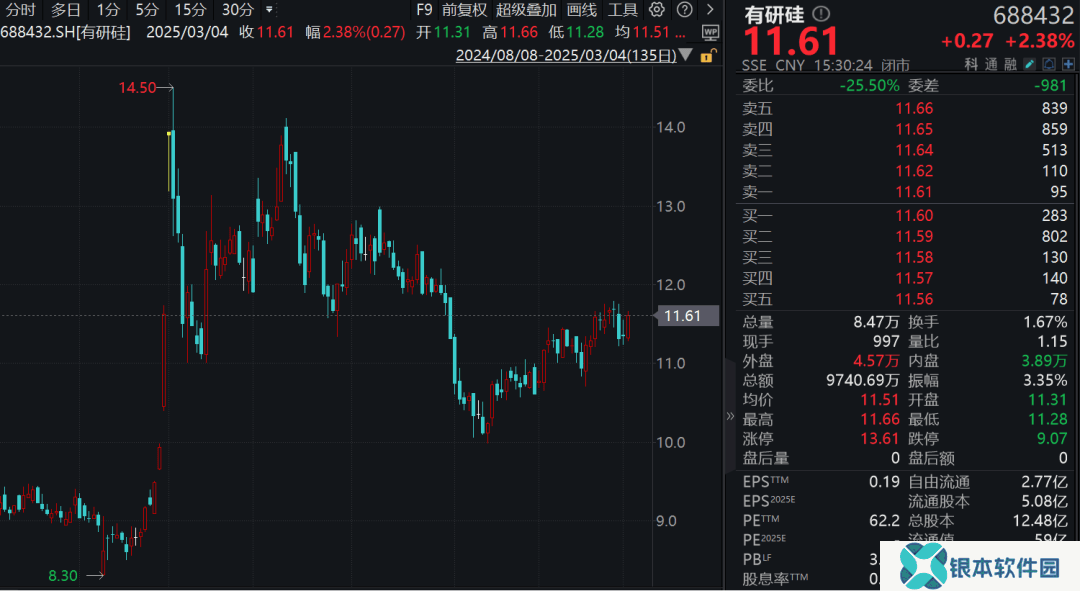Click the right arrow at toolbar end
Screen dimensions: 1080x591
[708, 10]
